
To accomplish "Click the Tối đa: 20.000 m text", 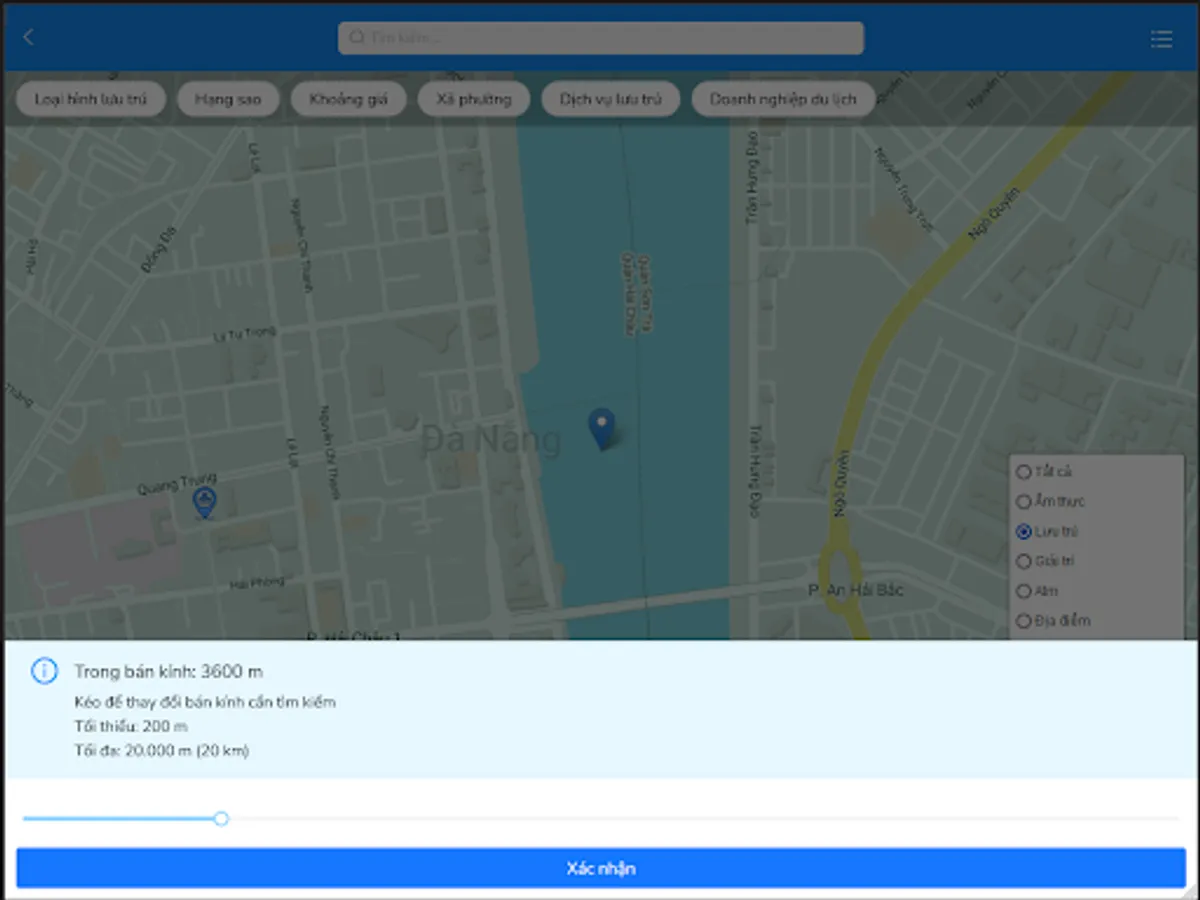I will click(161, 750).
